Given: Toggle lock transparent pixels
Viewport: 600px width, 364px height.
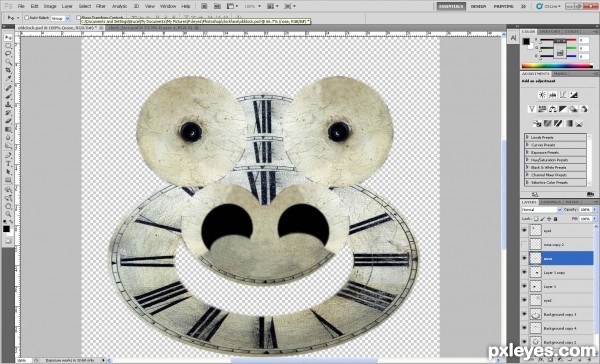Looking at the screenshot, I should pos(536,219).
